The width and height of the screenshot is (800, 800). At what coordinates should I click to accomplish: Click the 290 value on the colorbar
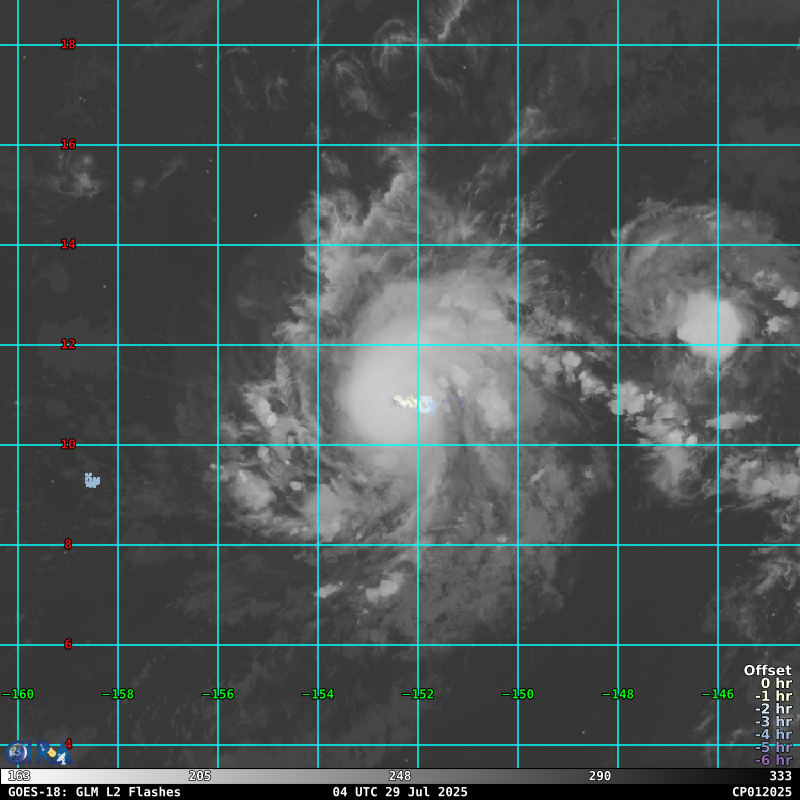point(600,776)
